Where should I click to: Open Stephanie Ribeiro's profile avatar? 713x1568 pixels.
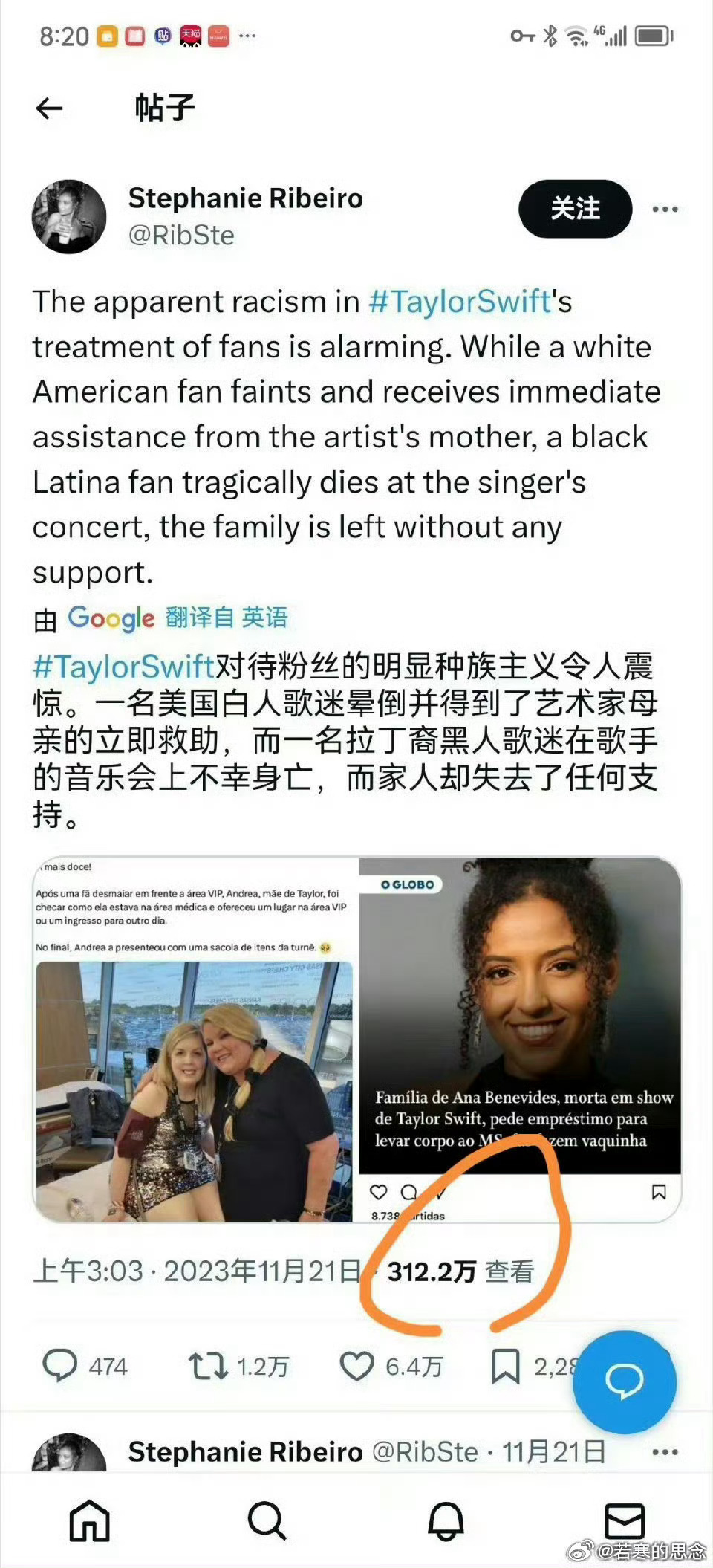pos(69,216)
